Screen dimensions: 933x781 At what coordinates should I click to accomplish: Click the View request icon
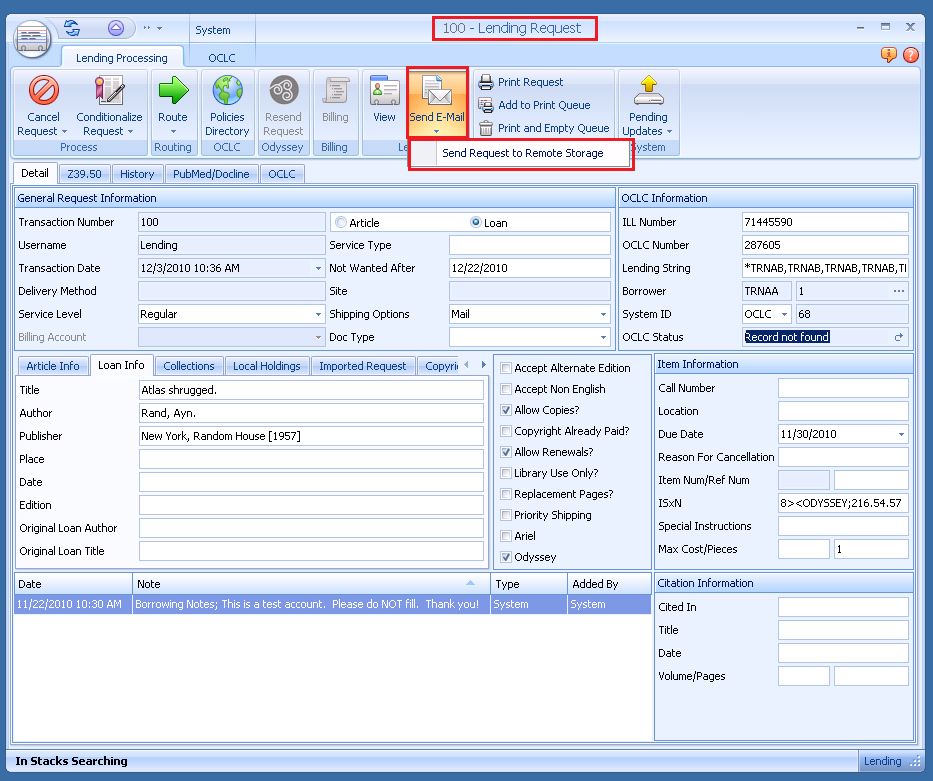pyautogui.click(x=384, y=92)
